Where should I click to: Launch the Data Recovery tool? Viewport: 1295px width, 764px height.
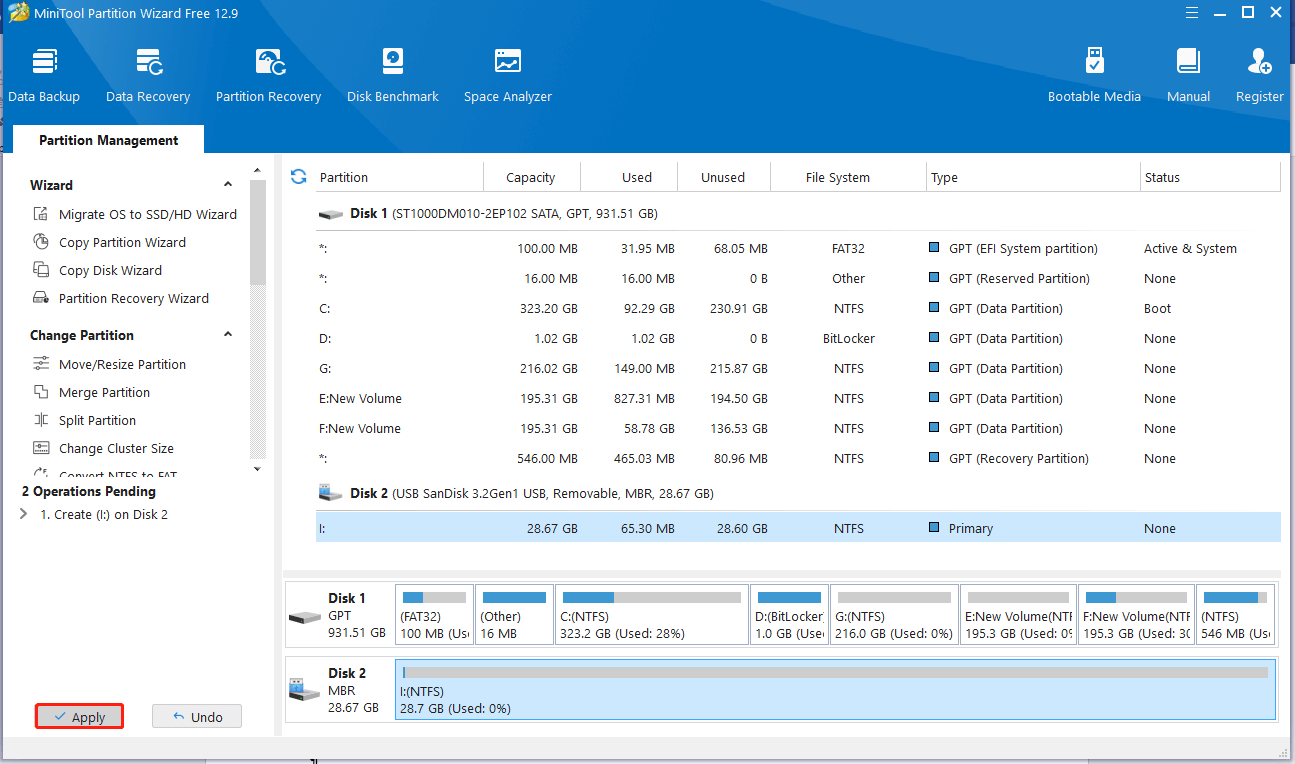148,75
